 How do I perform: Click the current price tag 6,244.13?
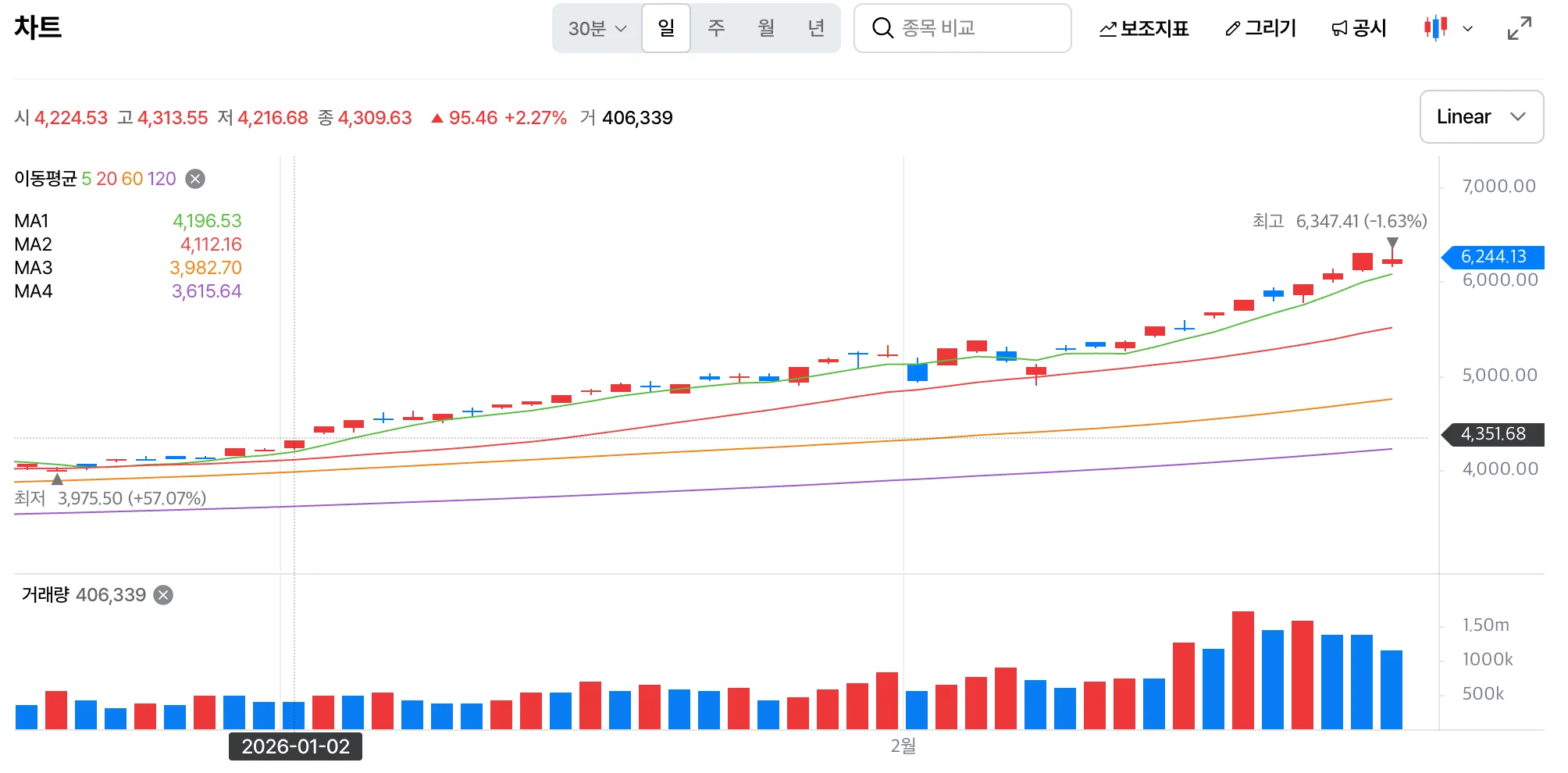click(1492, 257)
